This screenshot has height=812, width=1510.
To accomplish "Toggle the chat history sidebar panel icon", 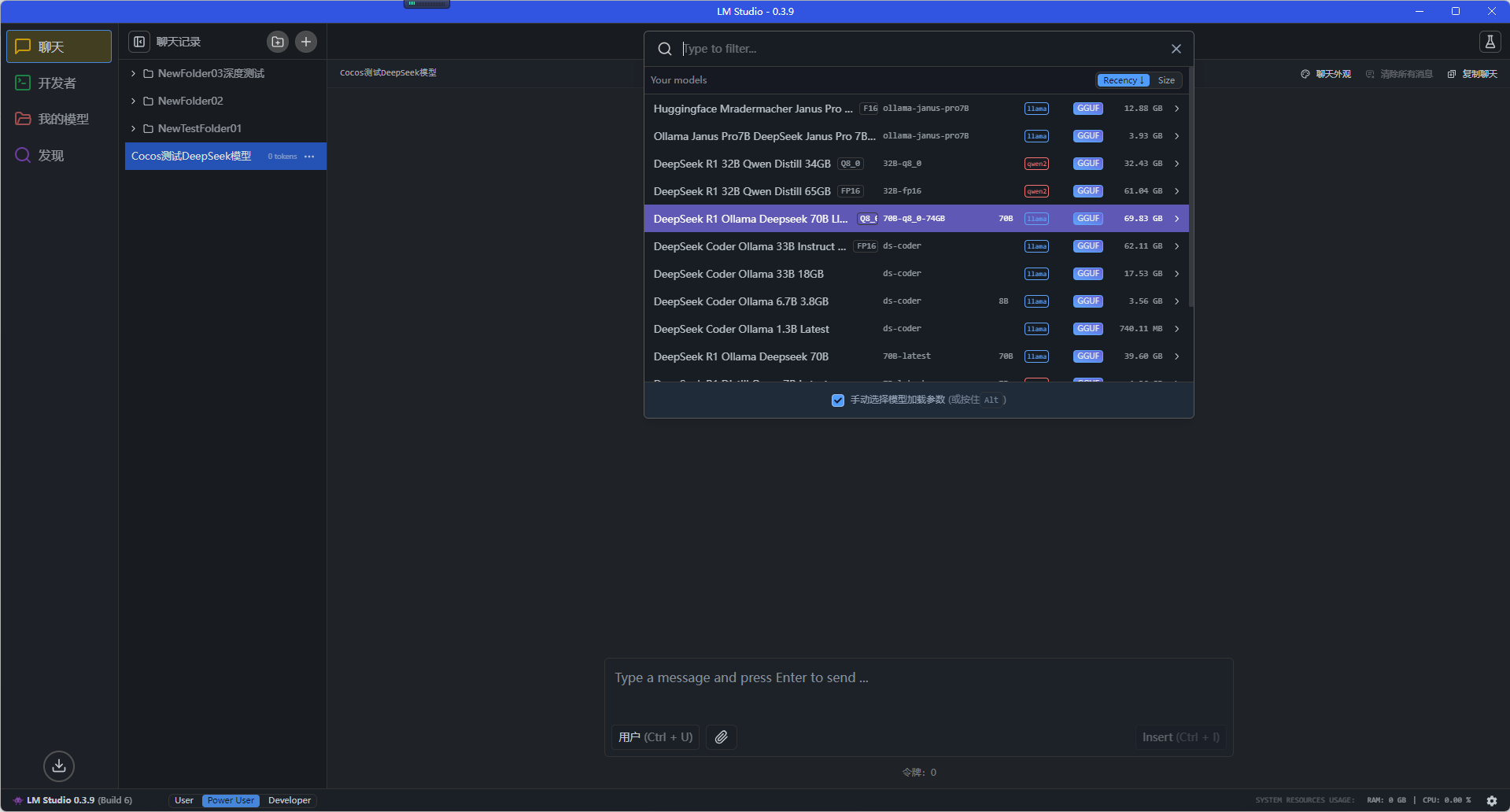I will pyautogui.click(x=139, y=42).
